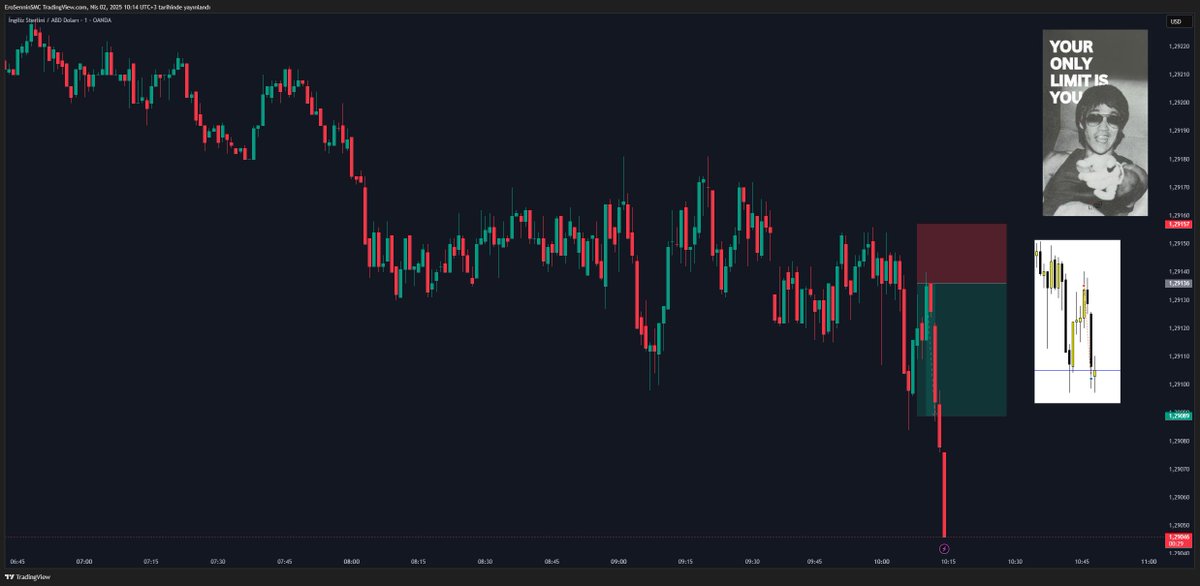Click the 10:30 label on time axis

coord(1014,563)
